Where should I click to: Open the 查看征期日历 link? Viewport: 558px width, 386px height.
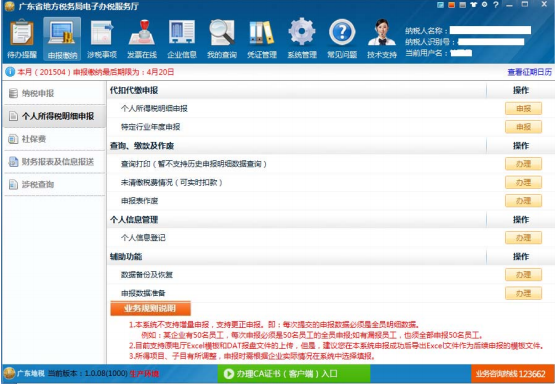pos(529,72)
